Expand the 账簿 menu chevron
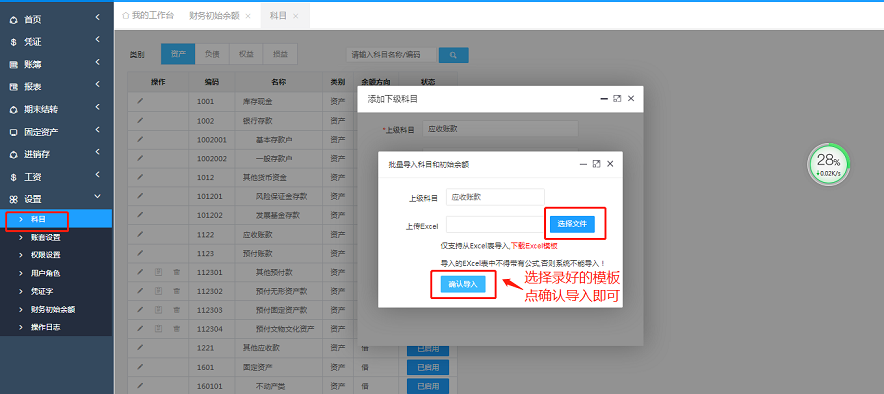The image size is (884, 394). pyautogui.click(x=98, y=62)
